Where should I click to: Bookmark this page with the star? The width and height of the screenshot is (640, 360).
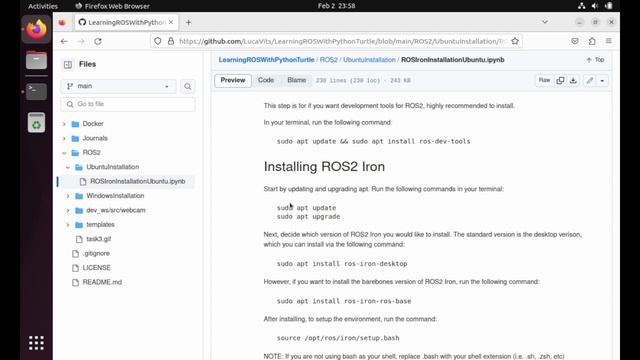[515, 41]
